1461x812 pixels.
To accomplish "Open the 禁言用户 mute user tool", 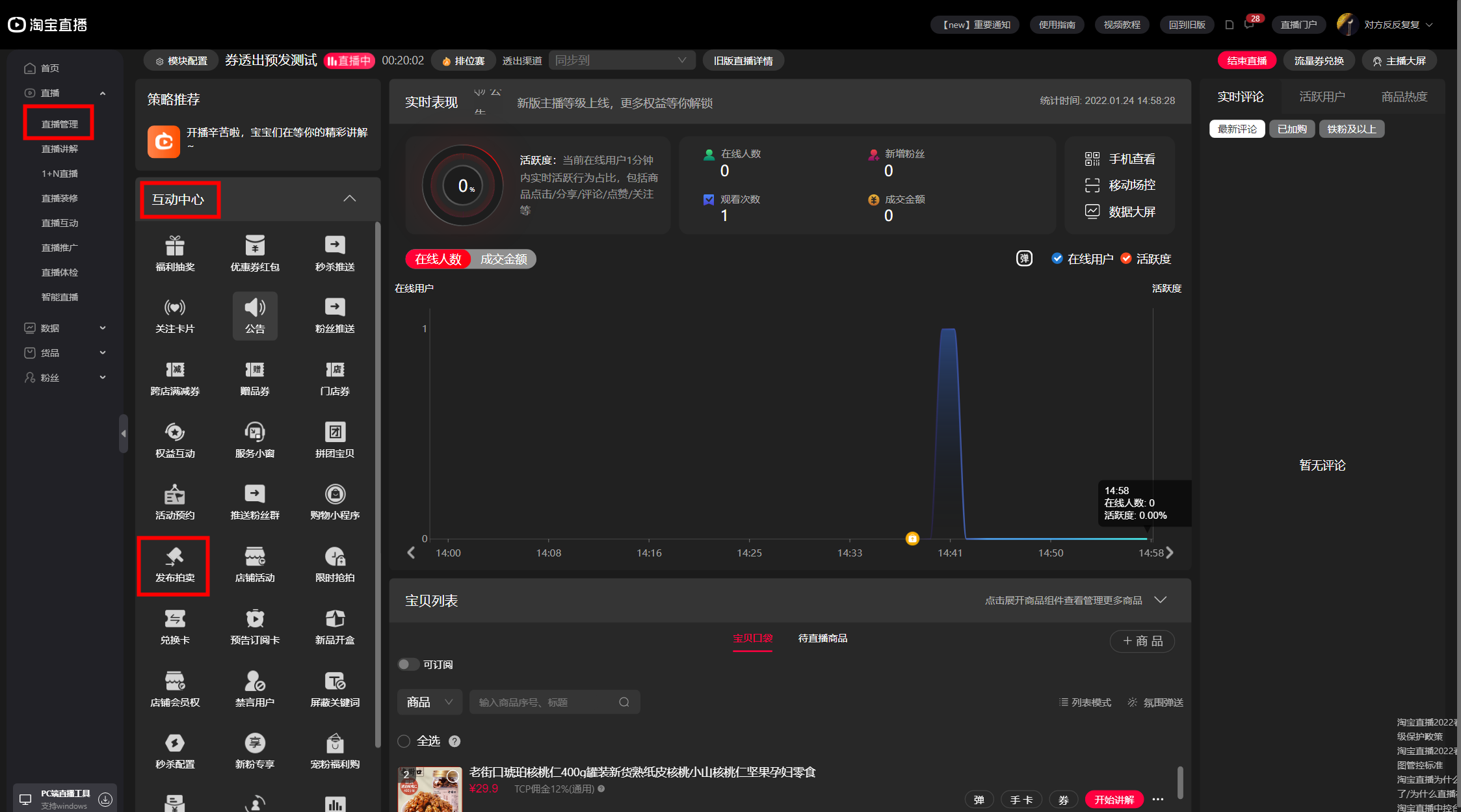I will click(255, 689).
